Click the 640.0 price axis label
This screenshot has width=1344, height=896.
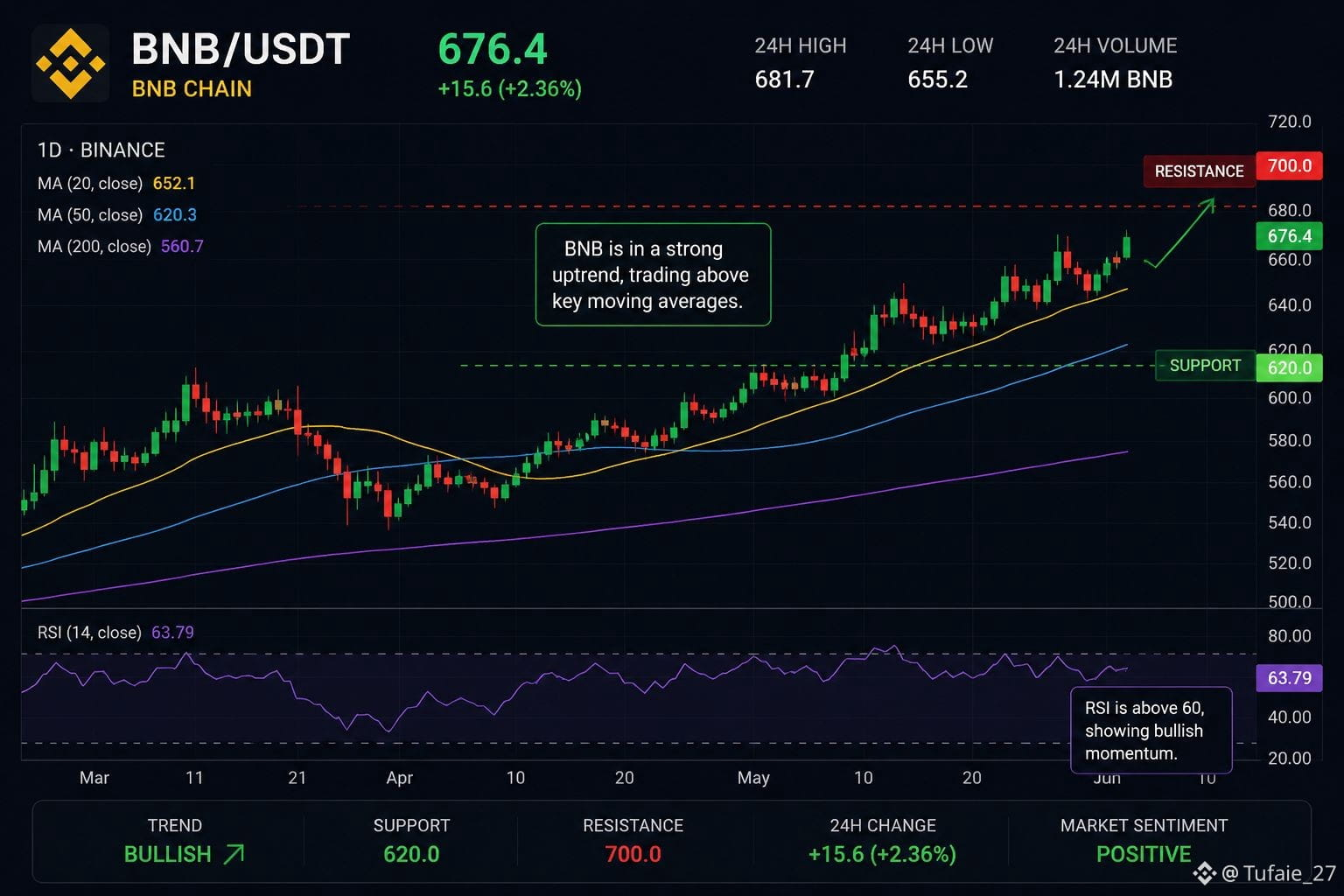coord(1290,305)
